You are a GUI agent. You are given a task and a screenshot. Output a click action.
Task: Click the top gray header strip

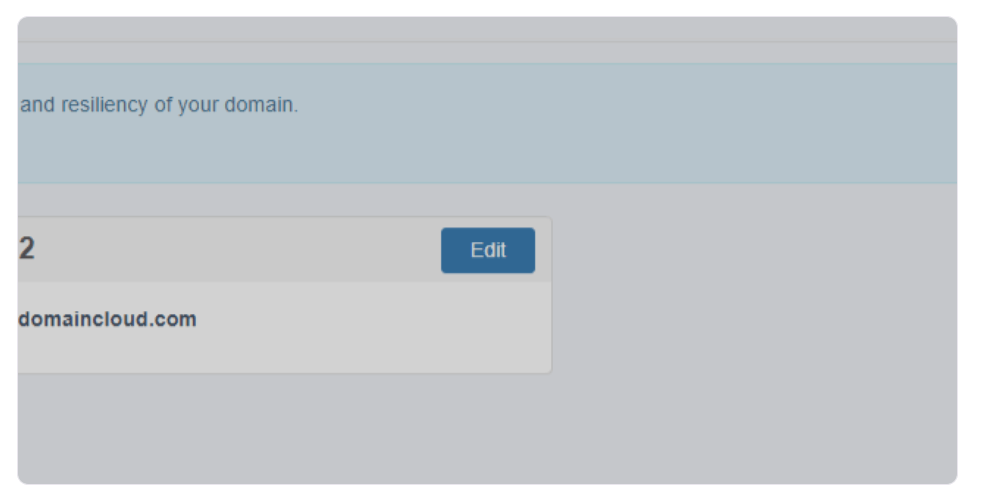pyautogui.click(x=487, y=29)
